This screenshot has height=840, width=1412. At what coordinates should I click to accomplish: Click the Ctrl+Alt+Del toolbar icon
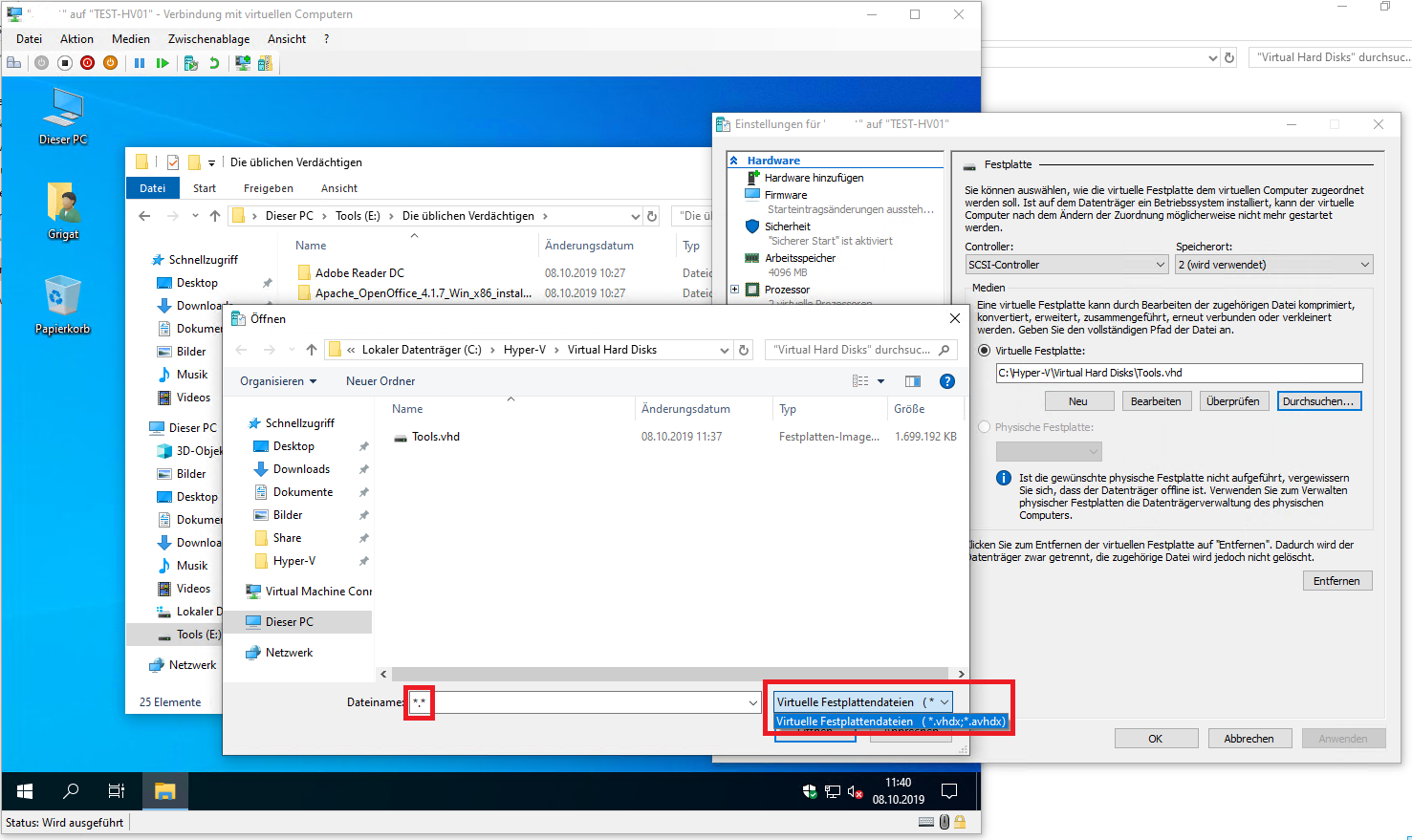(14, 63)
